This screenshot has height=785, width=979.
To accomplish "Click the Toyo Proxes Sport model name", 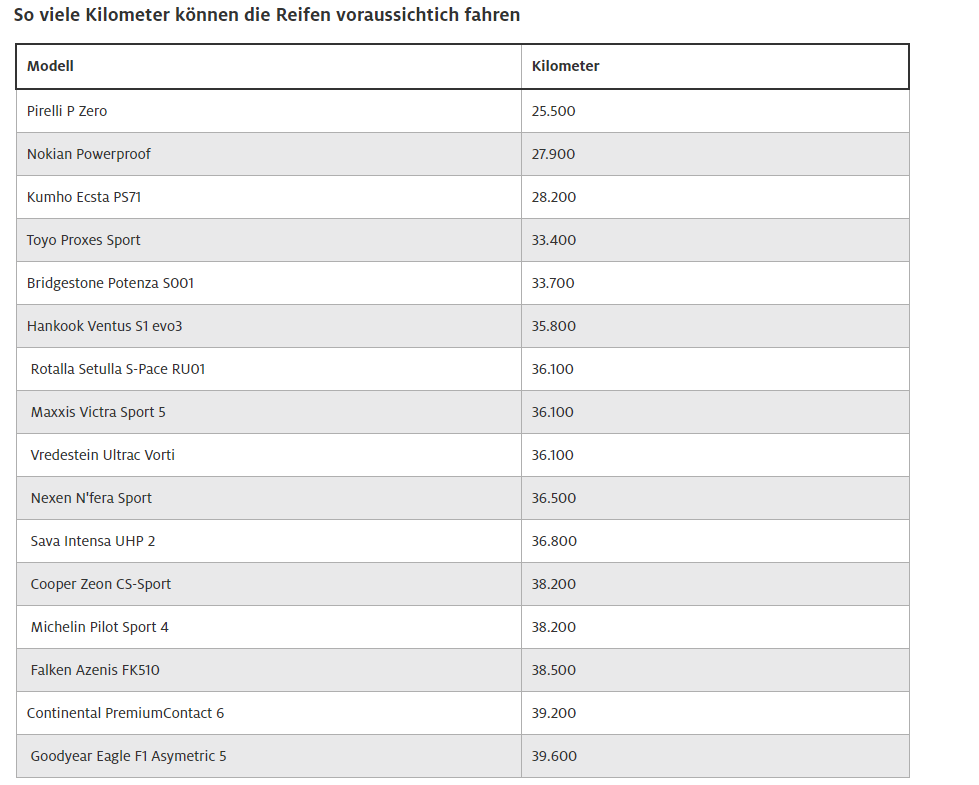I will tap(84, 240).
